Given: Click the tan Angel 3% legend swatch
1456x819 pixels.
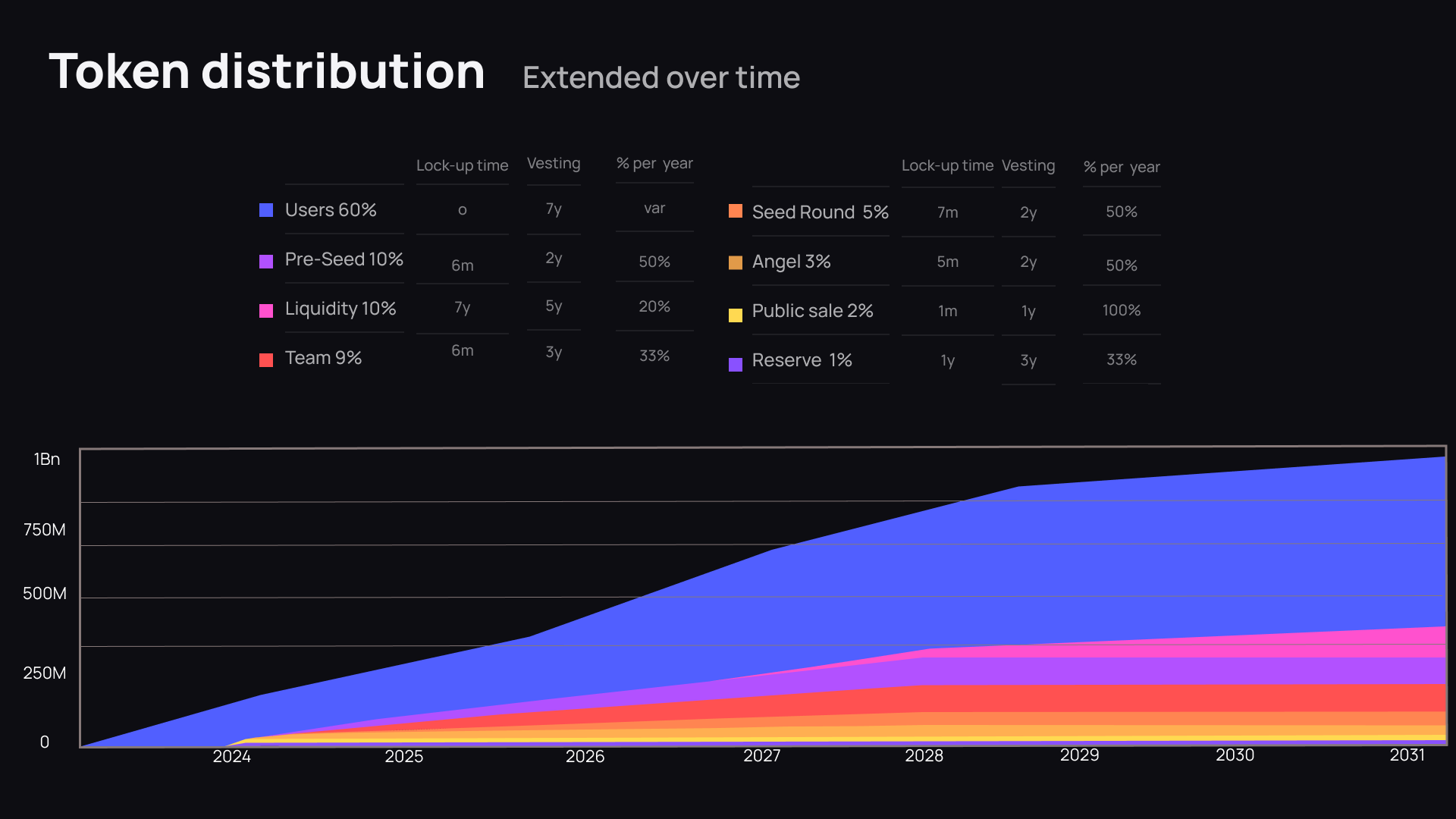Looking at the screenshot, I should click(x=736, y=262).
